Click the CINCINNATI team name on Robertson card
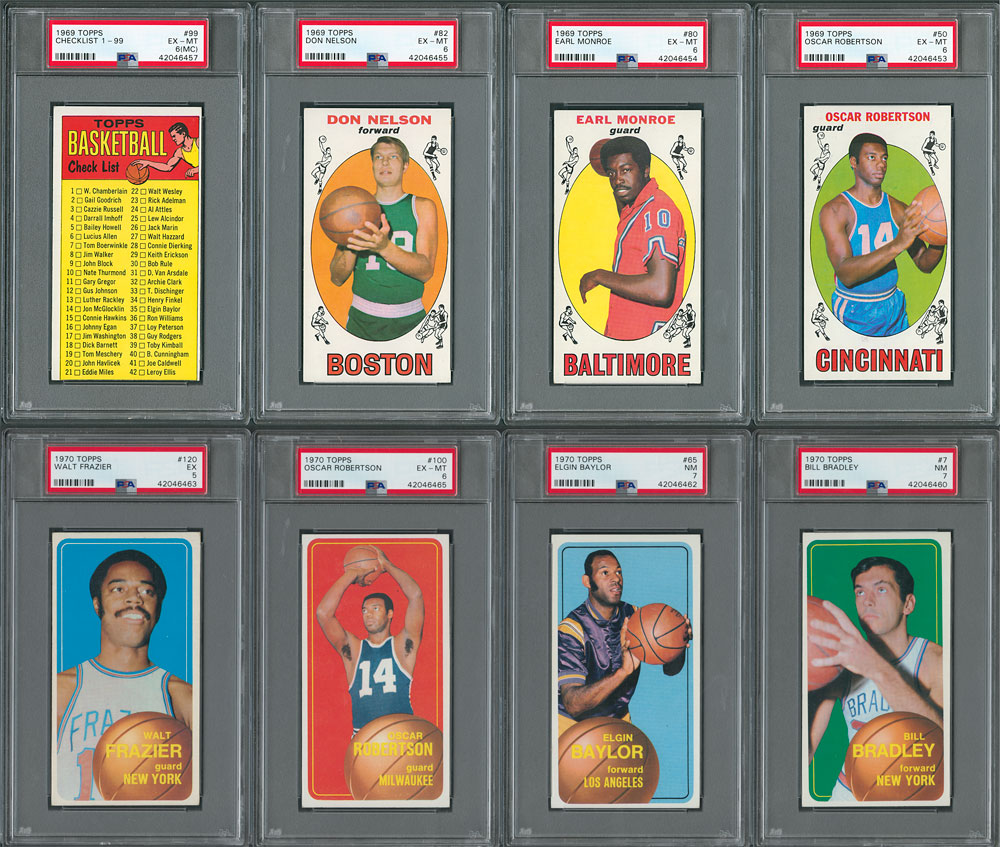 coord(877,361)
